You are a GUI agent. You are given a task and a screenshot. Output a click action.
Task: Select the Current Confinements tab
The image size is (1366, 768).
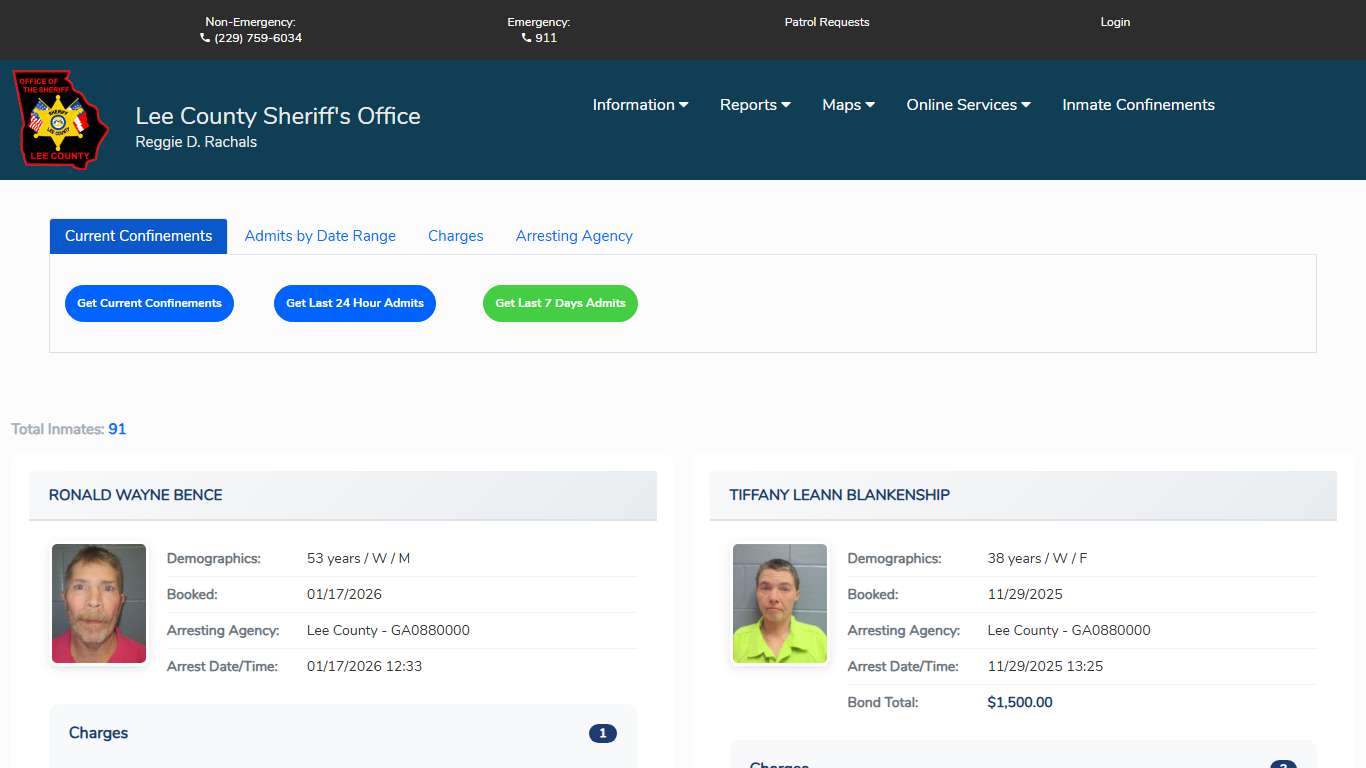coord(138,236)
